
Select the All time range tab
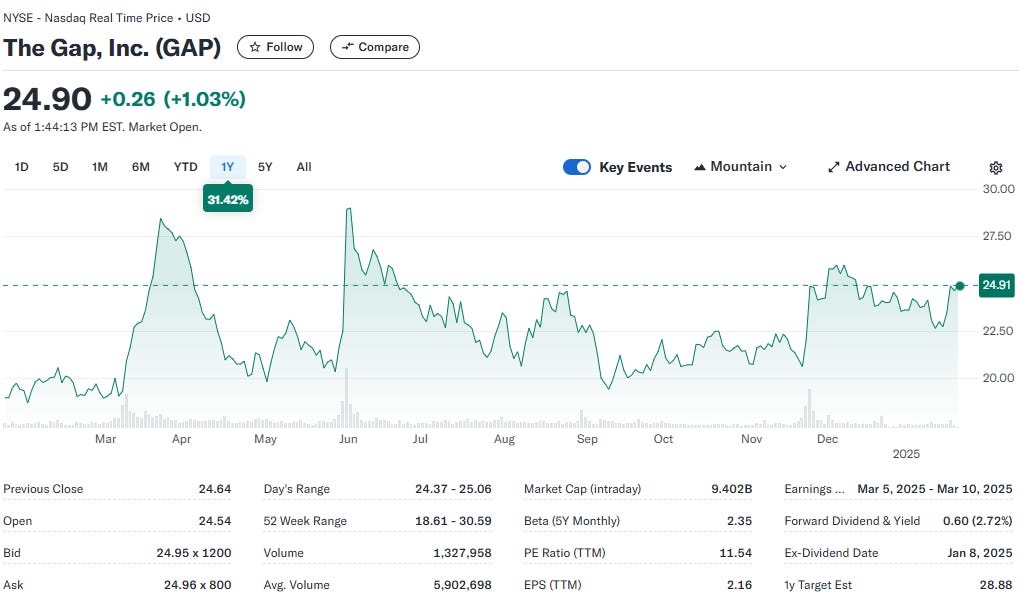pos(304,167)
